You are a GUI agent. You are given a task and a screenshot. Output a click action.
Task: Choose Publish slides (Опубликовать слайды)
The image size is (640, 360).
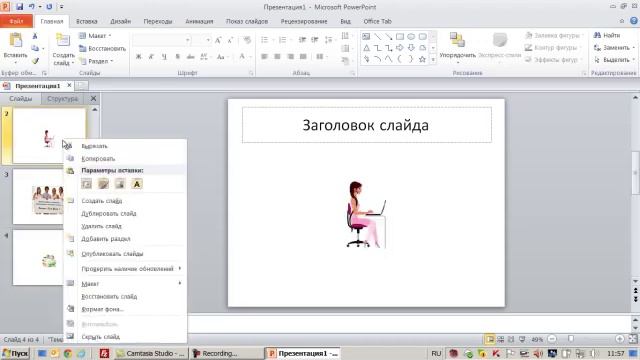tap(125, 253)
